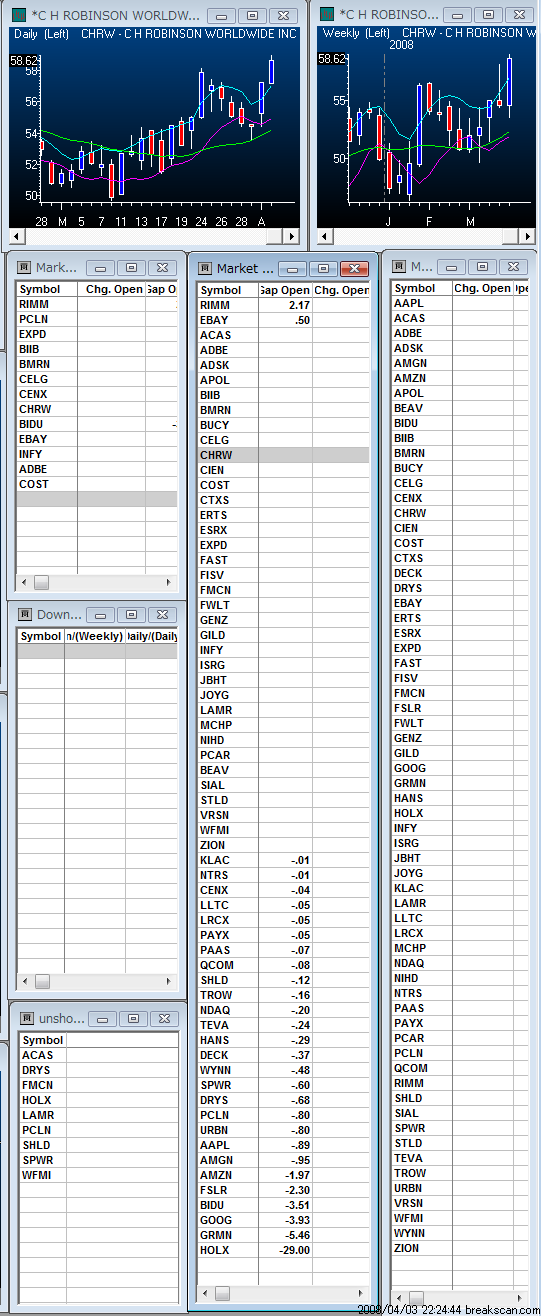
Task: Select TEVA row with -.24 gap
Action: (x=283, y=1025)
